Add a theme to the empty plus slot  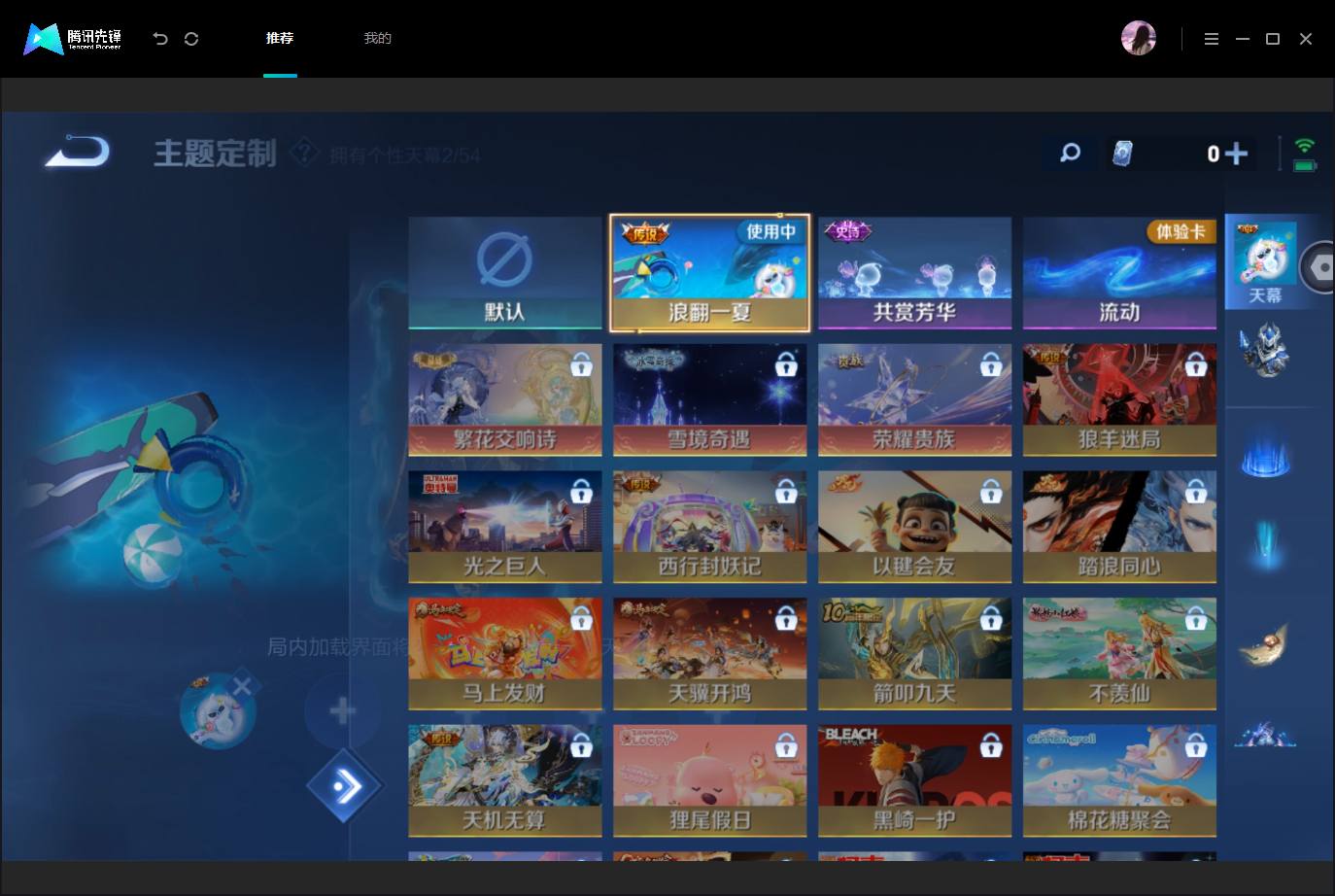tap(342, 711)
